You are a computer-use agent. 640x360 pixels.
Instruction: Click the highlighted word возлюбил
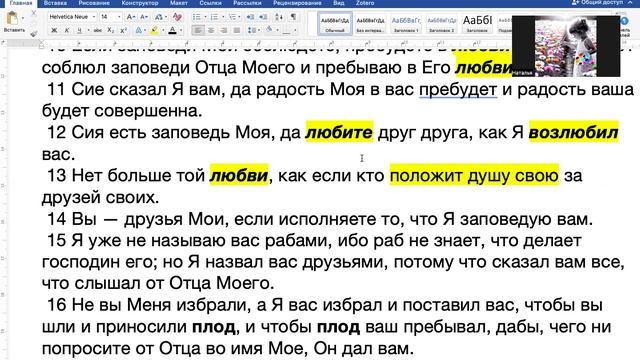(573, 132)
